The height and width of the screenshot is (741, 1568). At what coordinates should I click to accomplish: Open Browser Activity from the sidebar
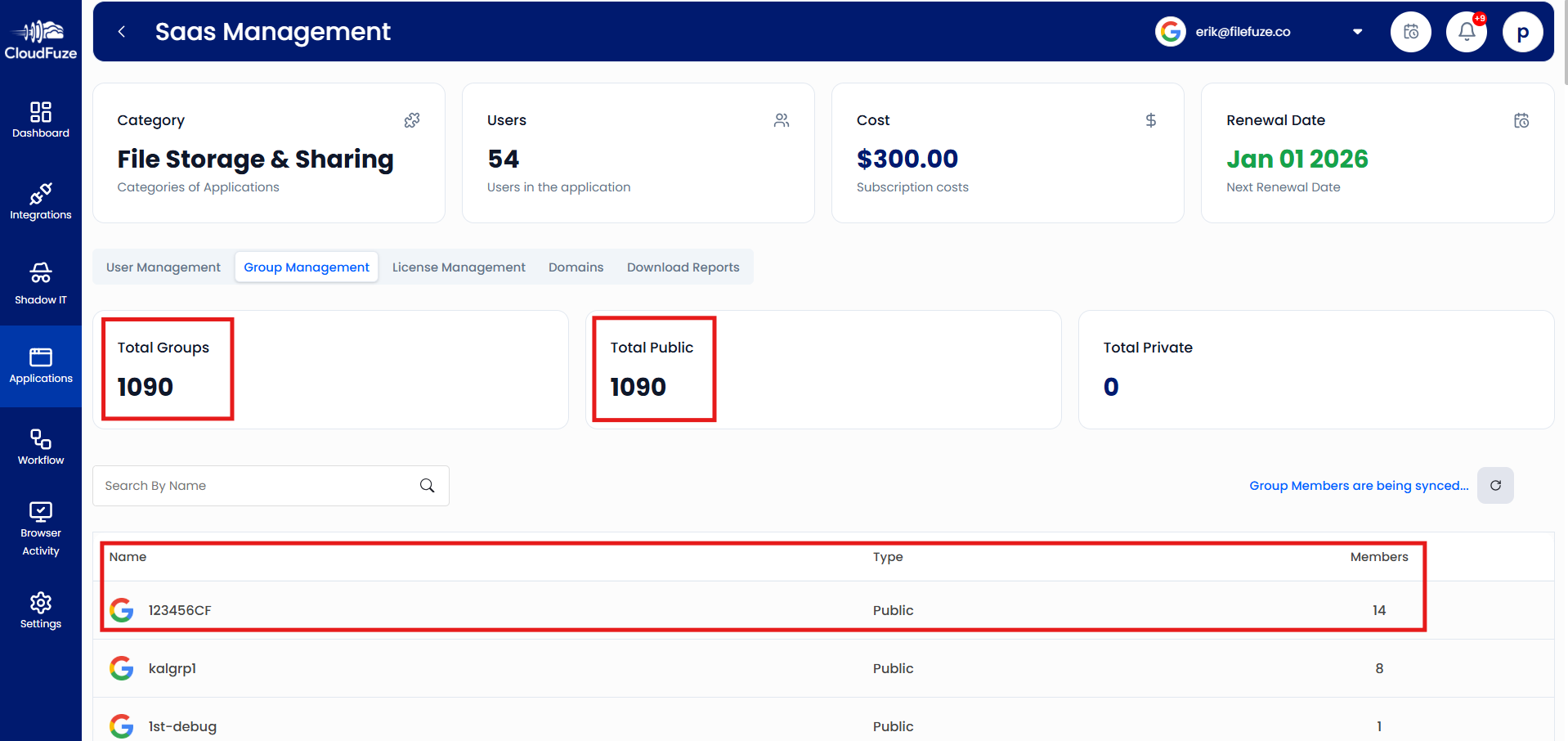tap(40, 523)
